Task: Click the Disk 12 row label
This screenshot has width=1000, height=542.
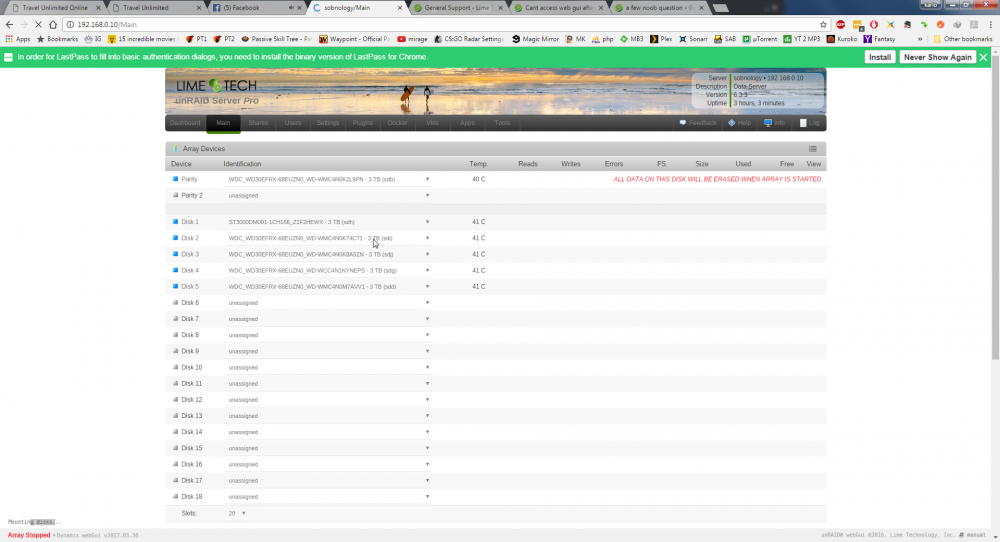Action: [191, 400]
